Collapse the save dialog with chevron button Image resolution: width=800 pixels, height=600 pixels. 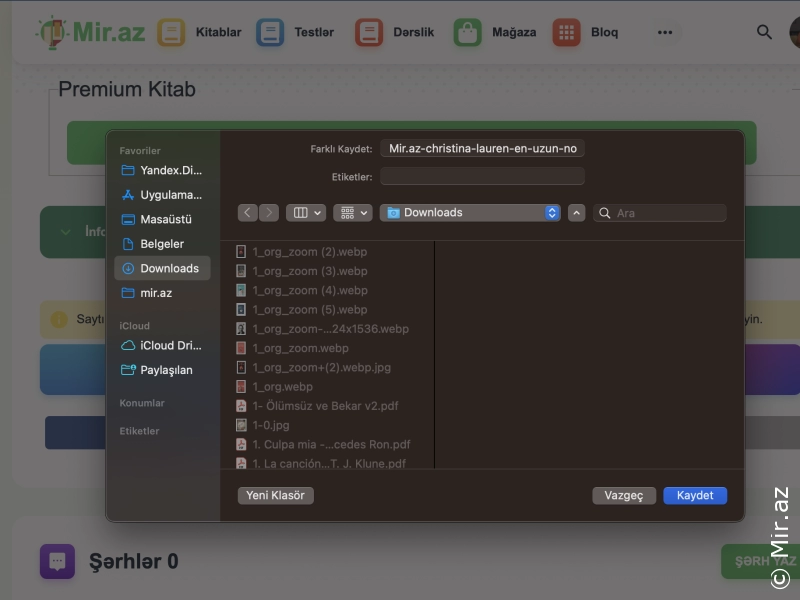(x=576, y=213)
